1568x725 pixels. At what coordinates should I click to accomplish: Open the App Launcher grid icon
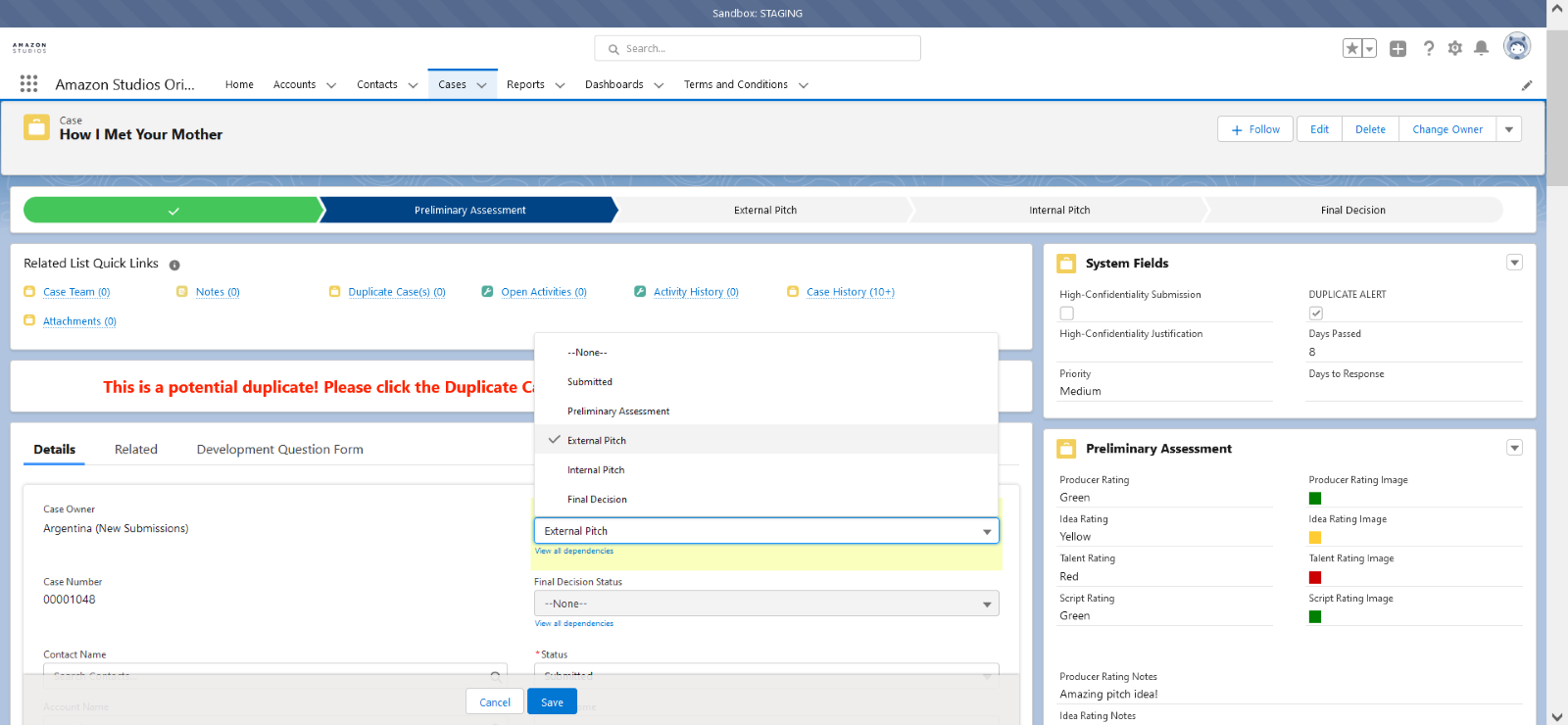click(x=29, y=84)
